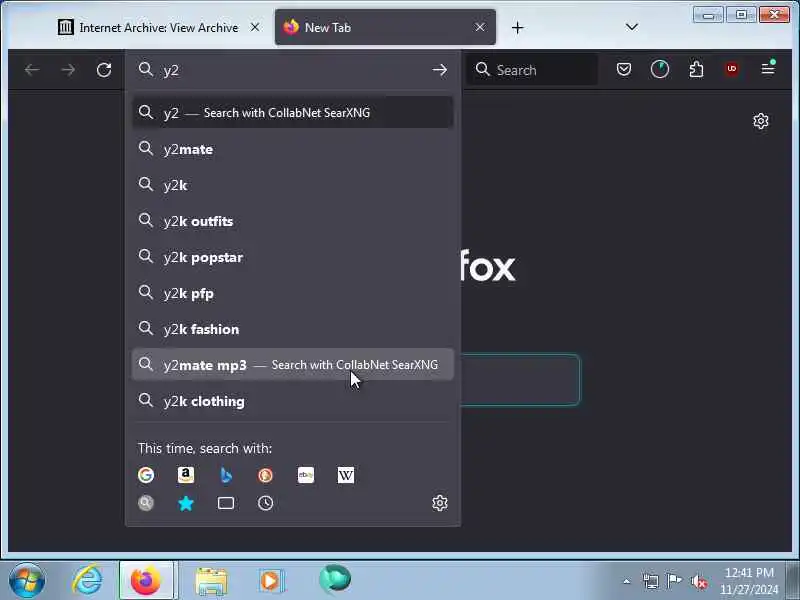800x600 pixels.
Task: Open the Windows Start menu
Action: [27, 580]
